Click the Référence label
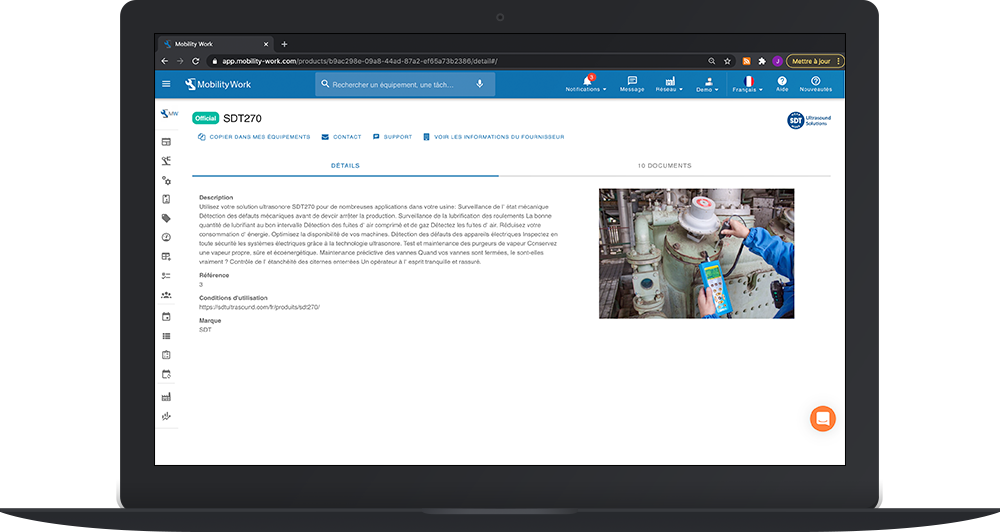The height and width of the screenshot is (532, 1000). [x=214, y=275]
